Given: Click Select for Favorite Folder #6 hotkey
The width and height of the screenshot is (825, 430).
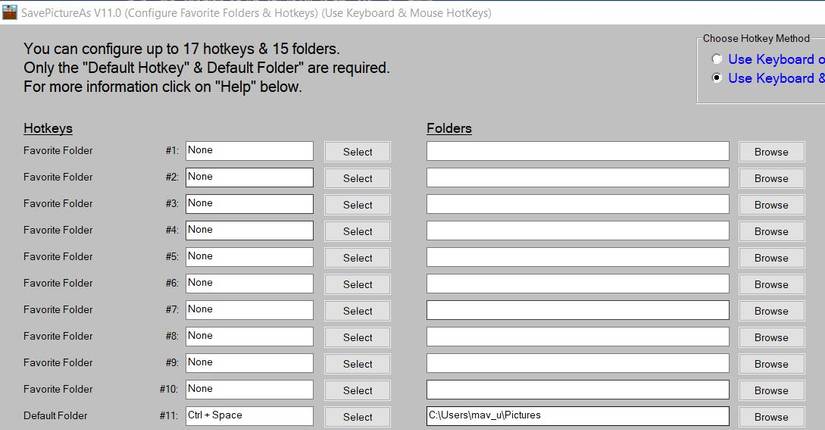Looking at the screenshot, I should (357, 284).
